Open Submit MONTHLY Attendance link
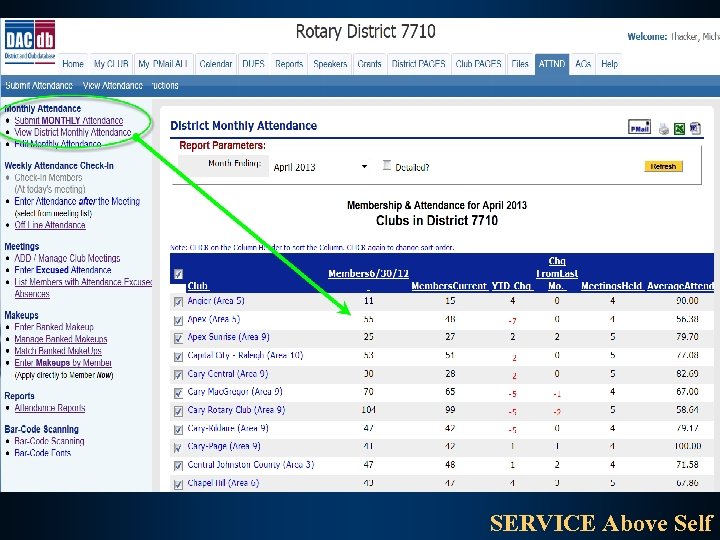Image resolution: width=720 pixels, height=540 pixels. click(68, 120)
